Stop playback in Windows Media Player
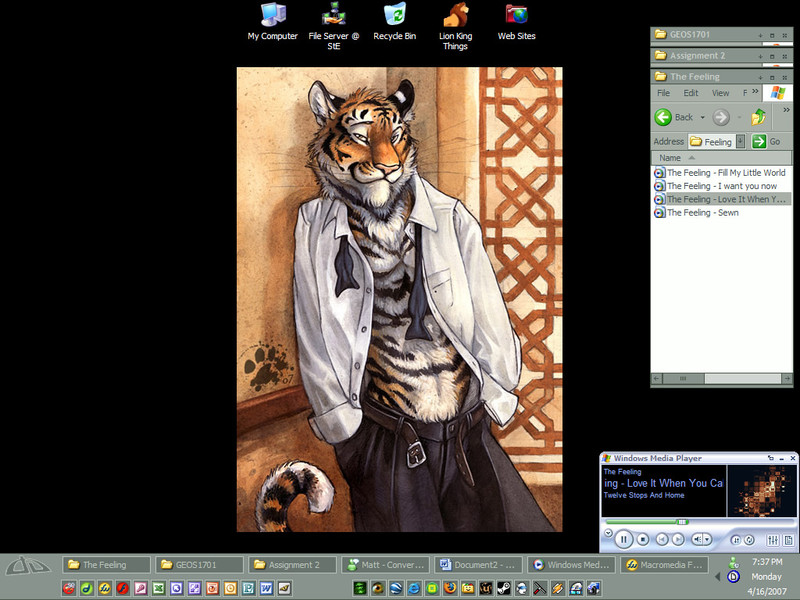Viewport: 800px width, 600px height. [643, 539]
